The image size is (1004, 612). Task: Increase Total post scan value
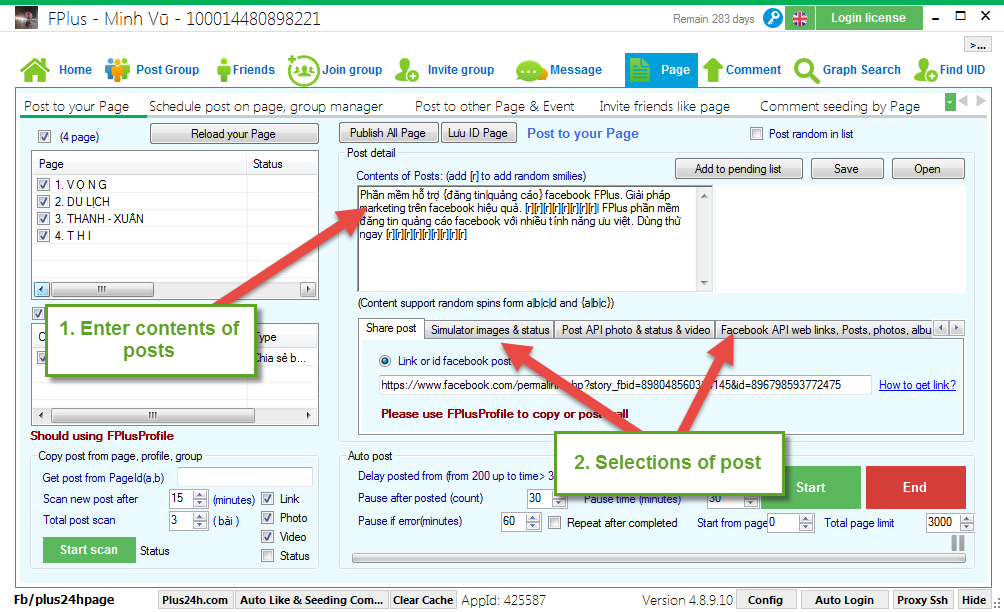click(x=200, y=517)
